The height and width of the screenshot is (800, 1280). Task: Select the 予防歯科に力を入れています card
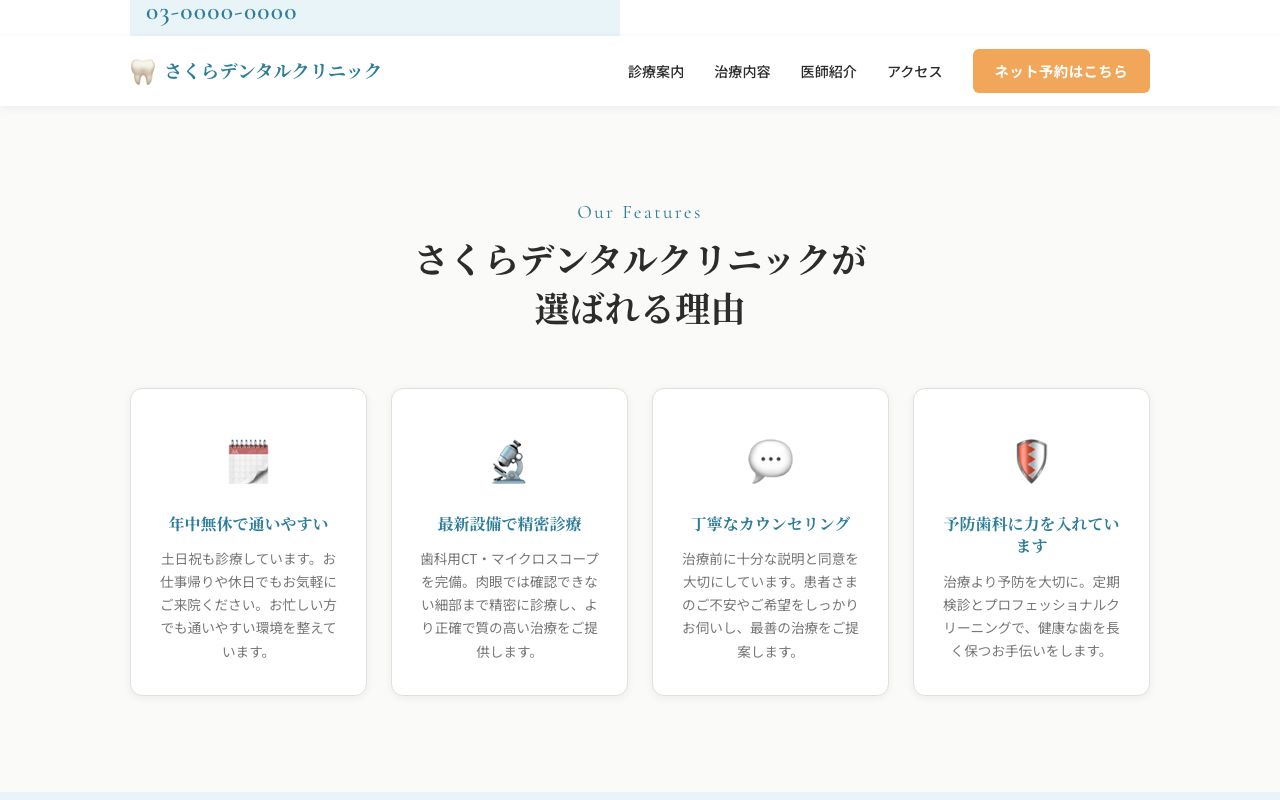pos(1031,541)
